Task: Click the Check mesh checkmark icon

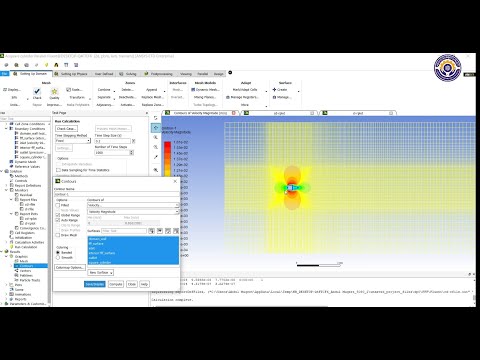Action: pos(37,91)
